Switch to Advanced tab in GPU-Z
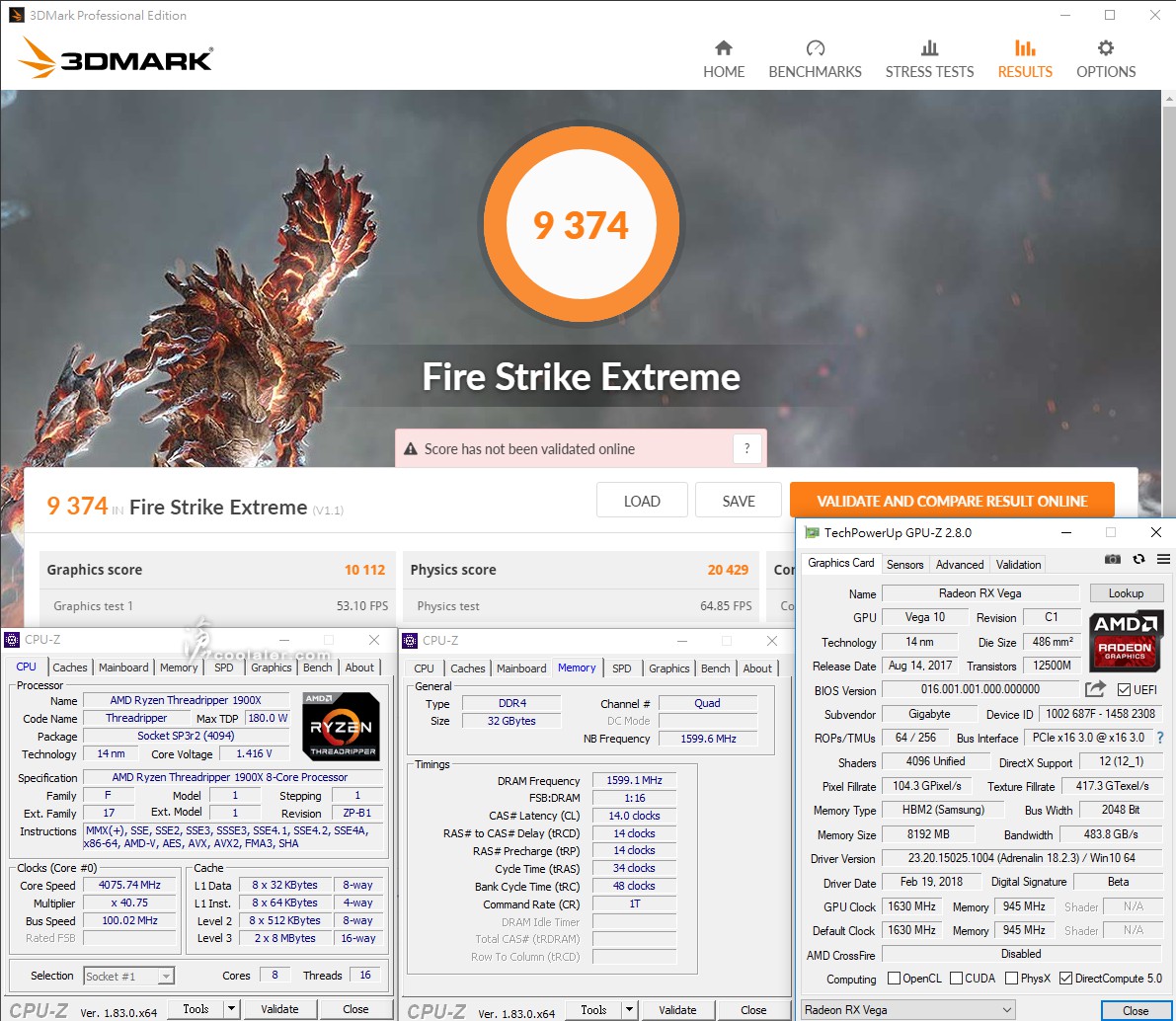Viewport: 1176px width, 1021px height. point(959,564)
